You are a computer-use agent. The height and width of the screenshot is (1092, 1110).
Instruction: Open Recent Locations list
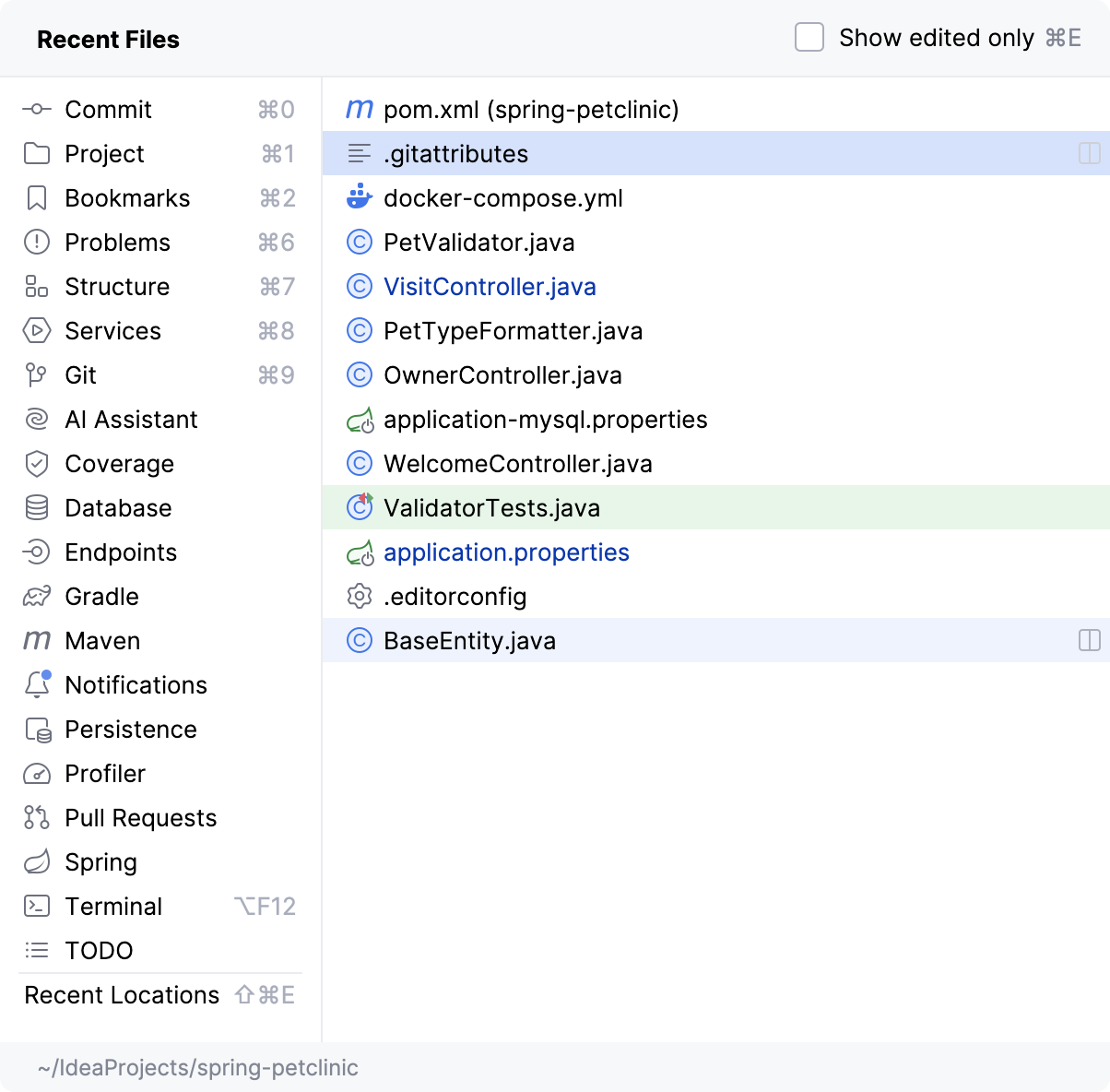(122, 995)
